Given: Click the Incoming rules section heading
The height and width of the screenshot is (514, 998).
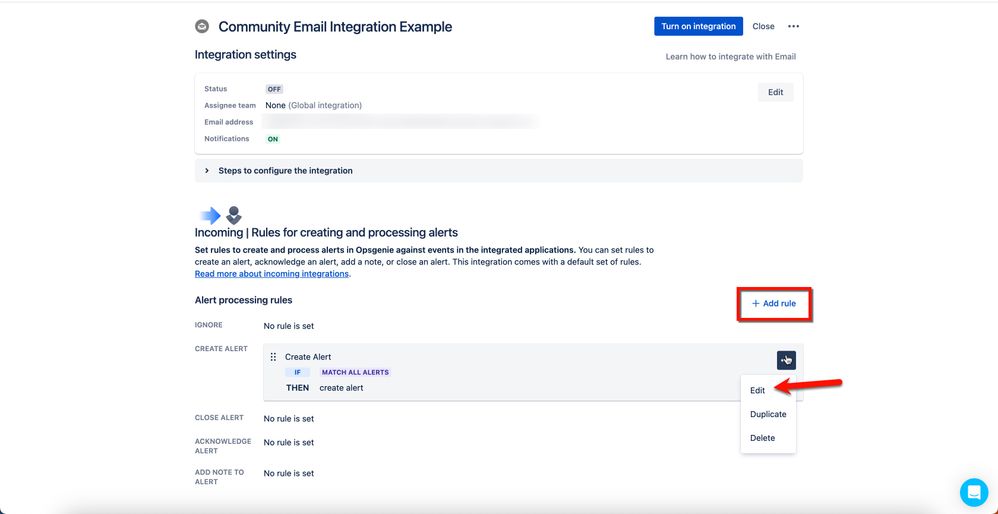Looking at the screenshot, I should 327,233.
